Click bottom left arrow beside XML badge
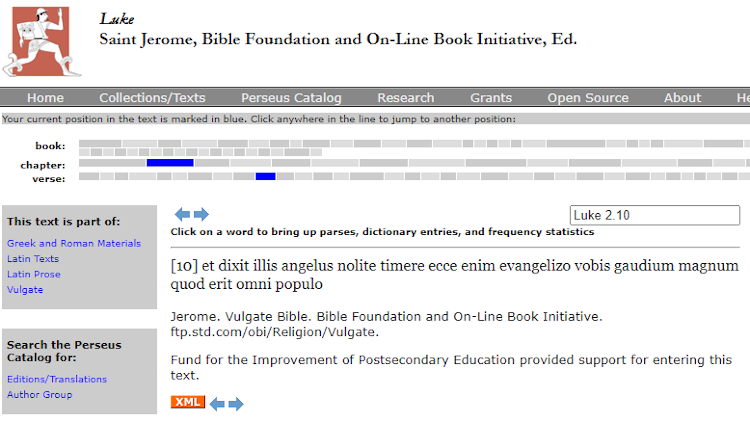The height and width of the screenshot is (422, 750). (x=217, y=404)
